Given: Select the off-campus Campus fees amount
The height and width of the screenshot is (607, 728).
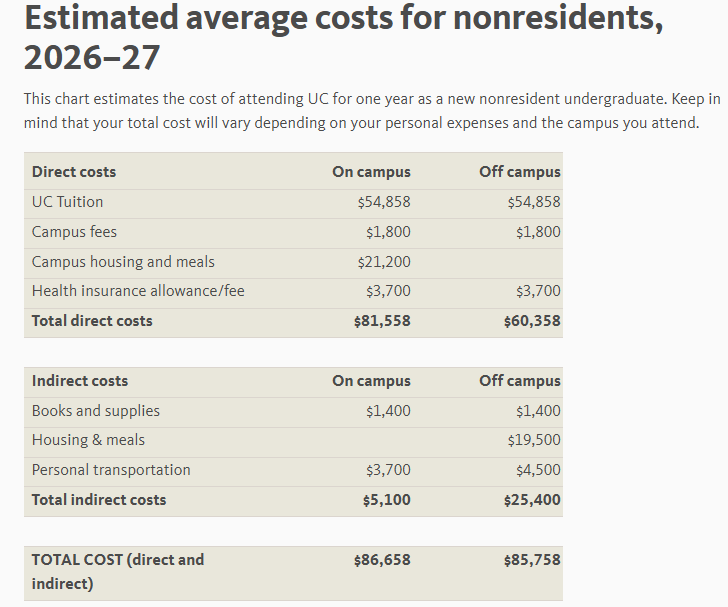Looking at the screenshot, I should 538,232.
